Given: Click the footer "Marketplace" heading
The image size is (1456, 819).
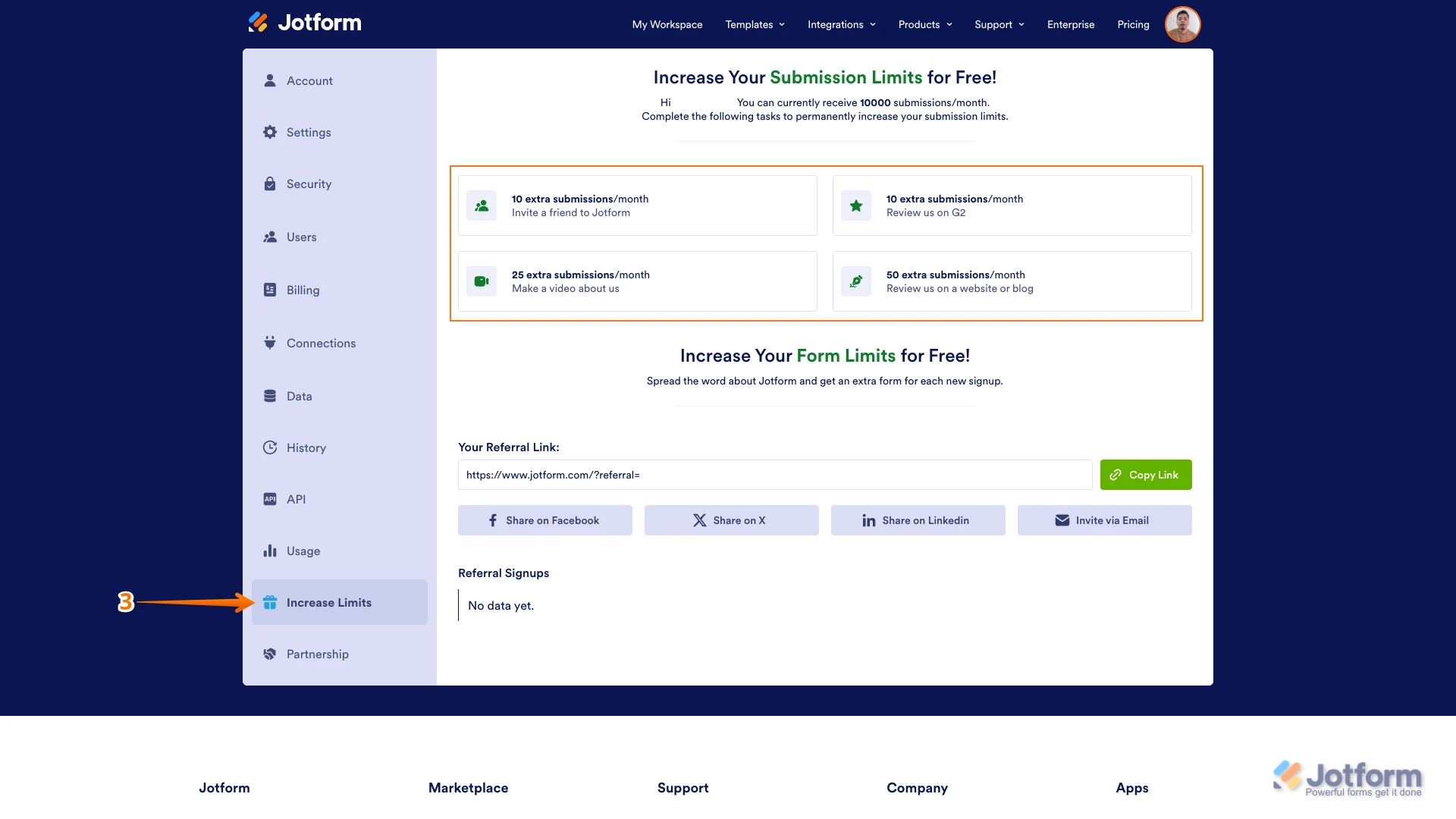Looking at the screenshot, I should 469,788.
